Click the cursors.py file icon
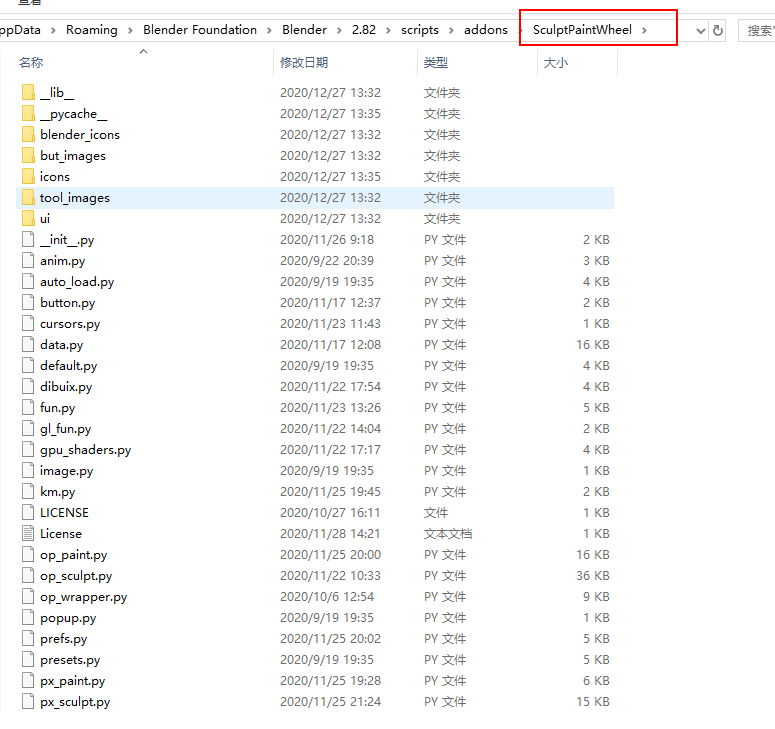Viewport: 775px width, 729px height. click(28, 323)
